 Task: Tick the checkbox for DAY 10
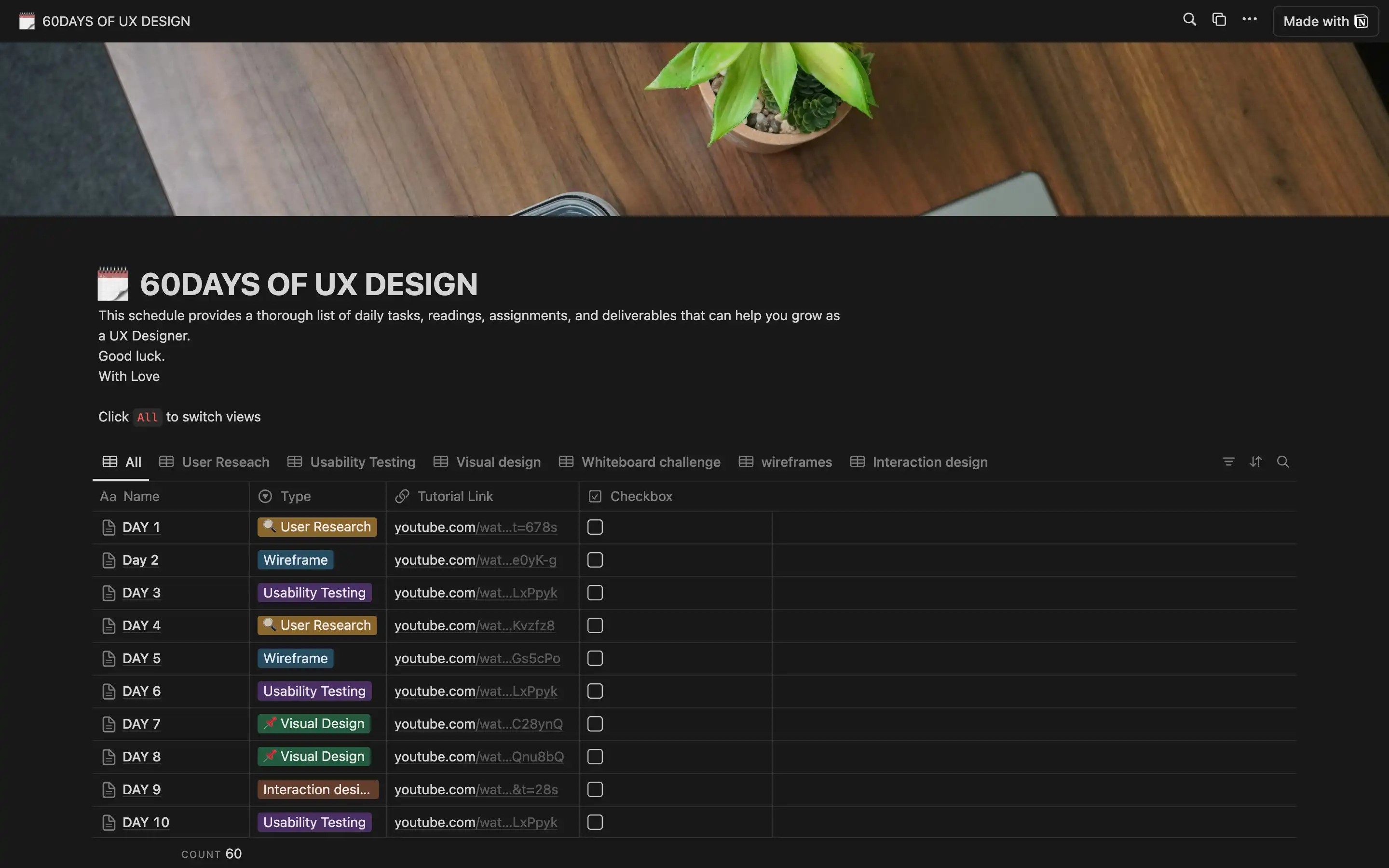point(595,822)
